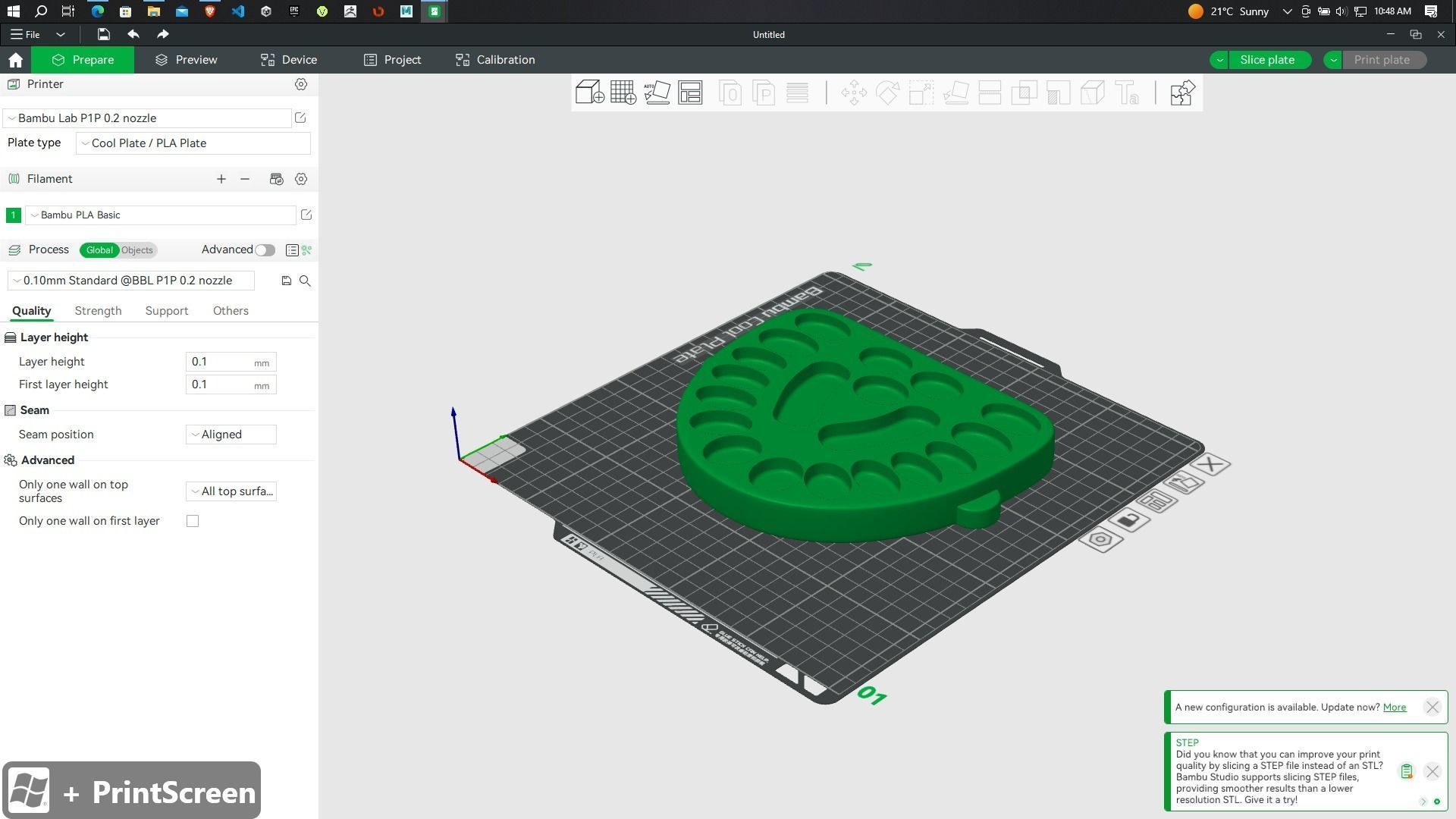
Task: Click the Layer height input field
Action: tap(220, 362)
